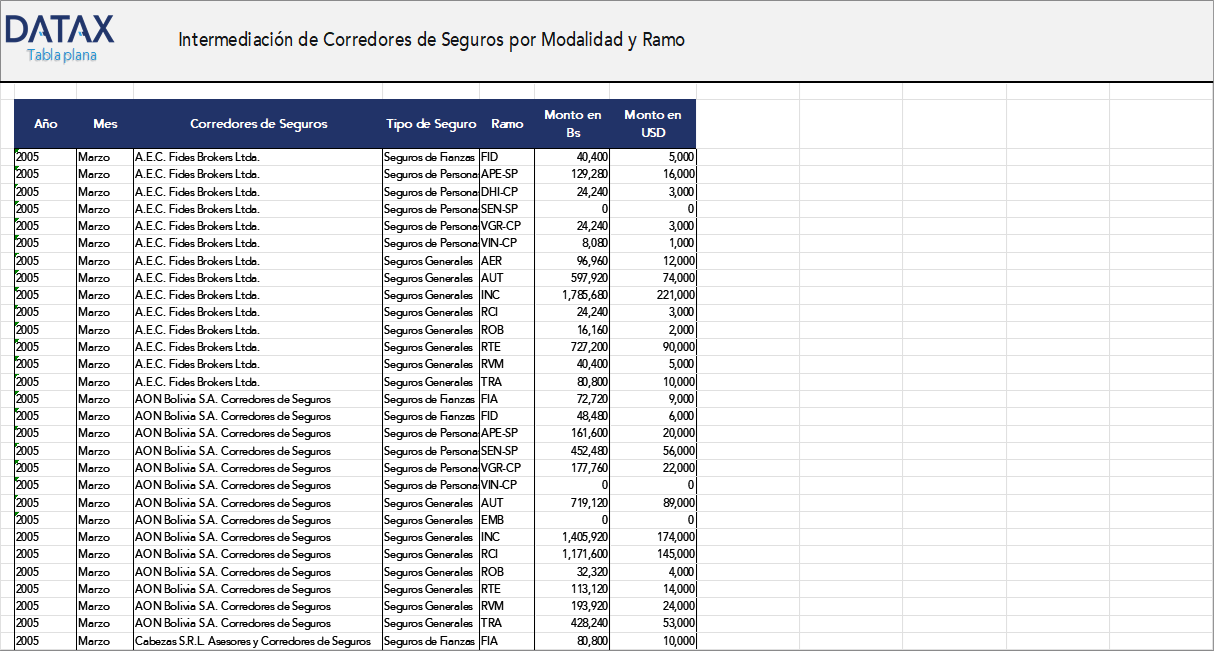Click the 'INC' Ramo cell in the 1,785,680 row

click(x=507, y=295)
